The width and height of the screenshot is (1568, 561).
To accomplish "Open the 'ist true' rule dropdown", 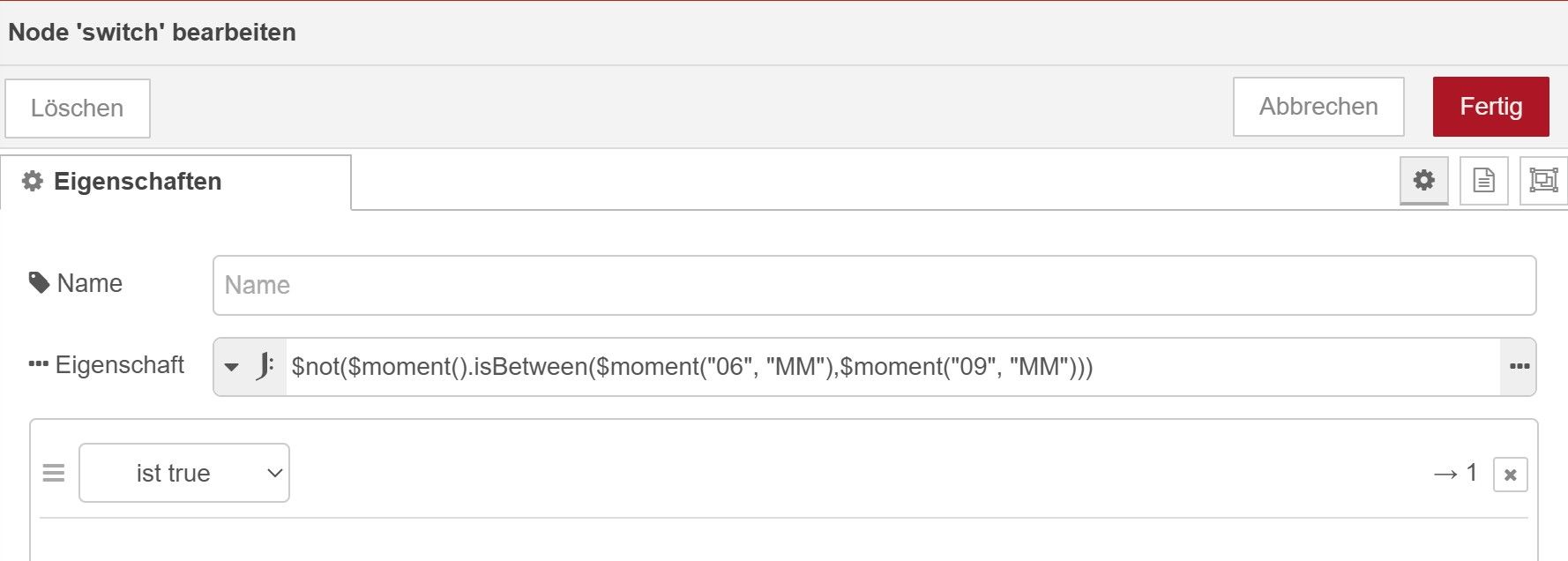I will click(x=184, y=474).
